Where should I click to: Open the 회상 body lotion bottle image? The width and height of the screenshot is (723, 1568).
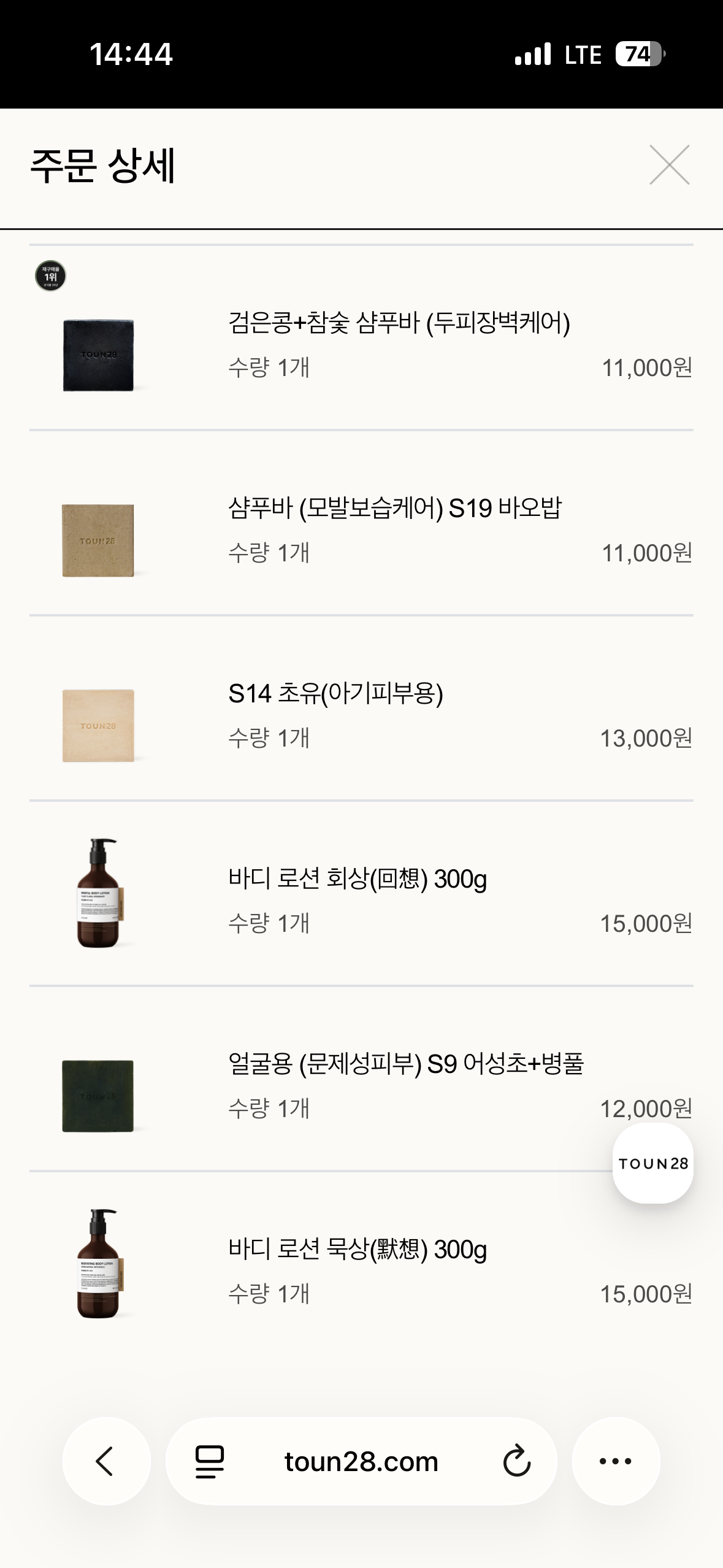click(99, 893)
